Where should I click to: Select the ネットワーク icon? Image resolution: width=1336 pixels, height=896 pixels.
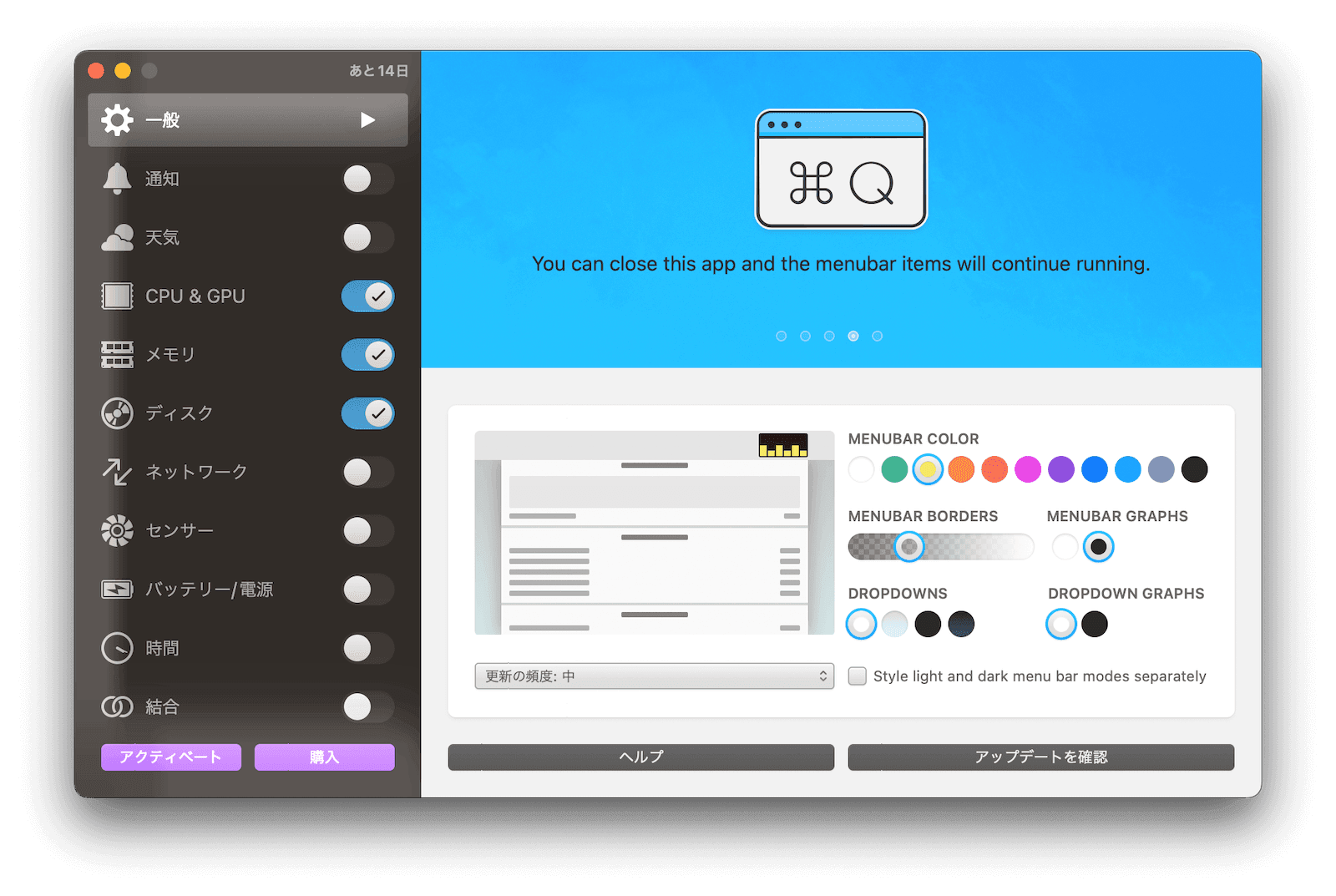(117, 471)
